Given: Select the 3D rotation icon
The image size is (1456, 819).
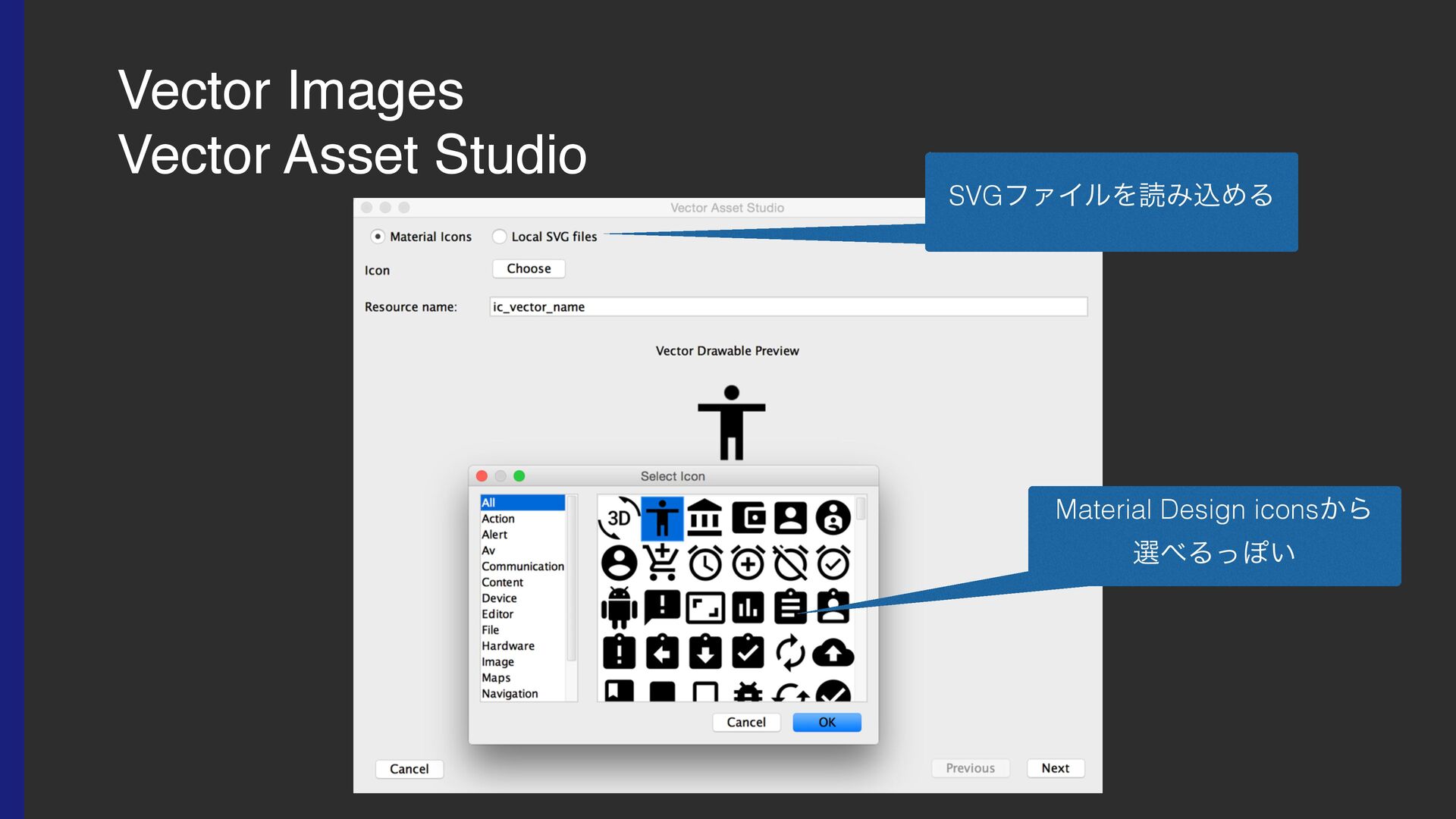Looking at the screenshot, I should [619, 518].
